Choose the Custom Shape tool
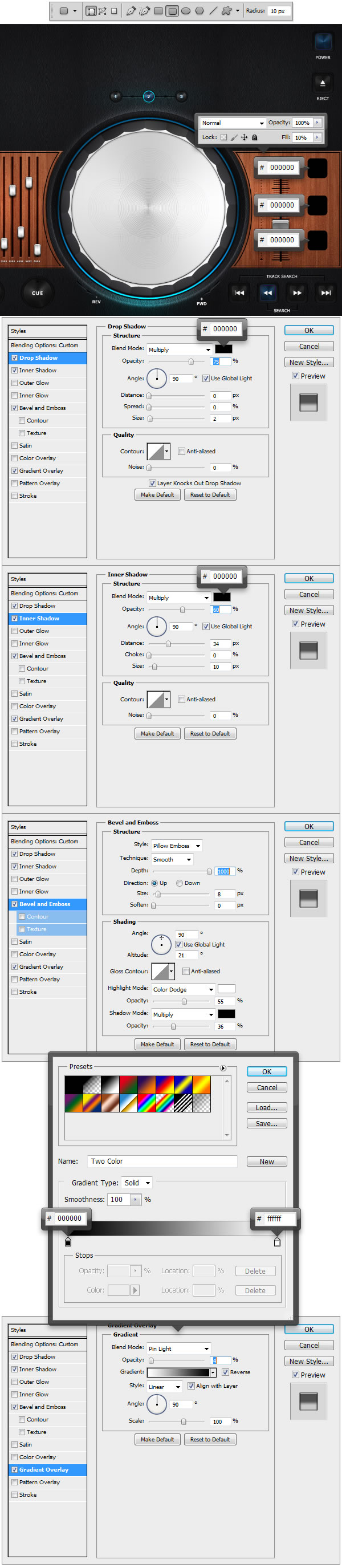This screenshot has width=342, height=1568. [x=226, y=11]
